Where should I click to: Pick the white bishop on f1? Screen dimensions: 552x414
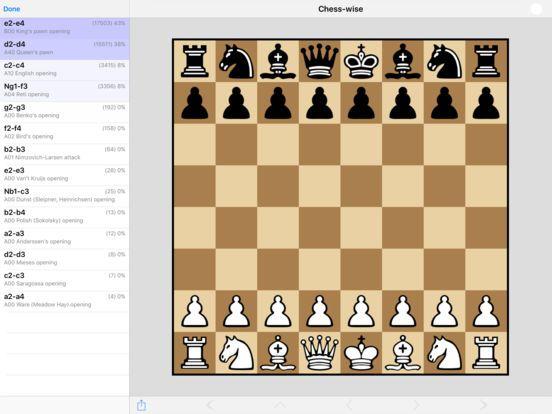pyautogui.click(x=403, y=353)
